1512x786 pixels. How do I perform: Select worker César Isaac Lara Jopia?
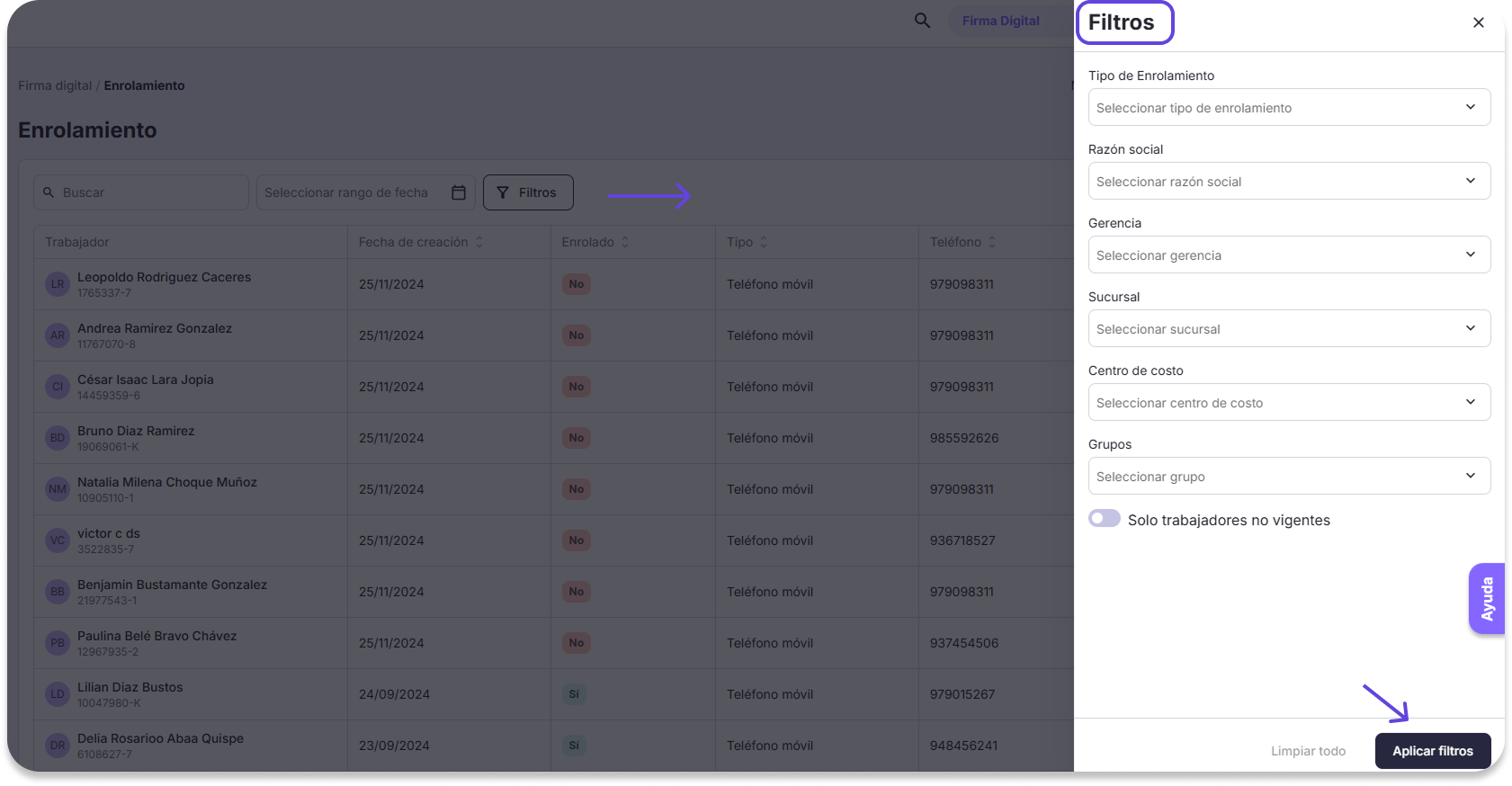coord(146,380)
